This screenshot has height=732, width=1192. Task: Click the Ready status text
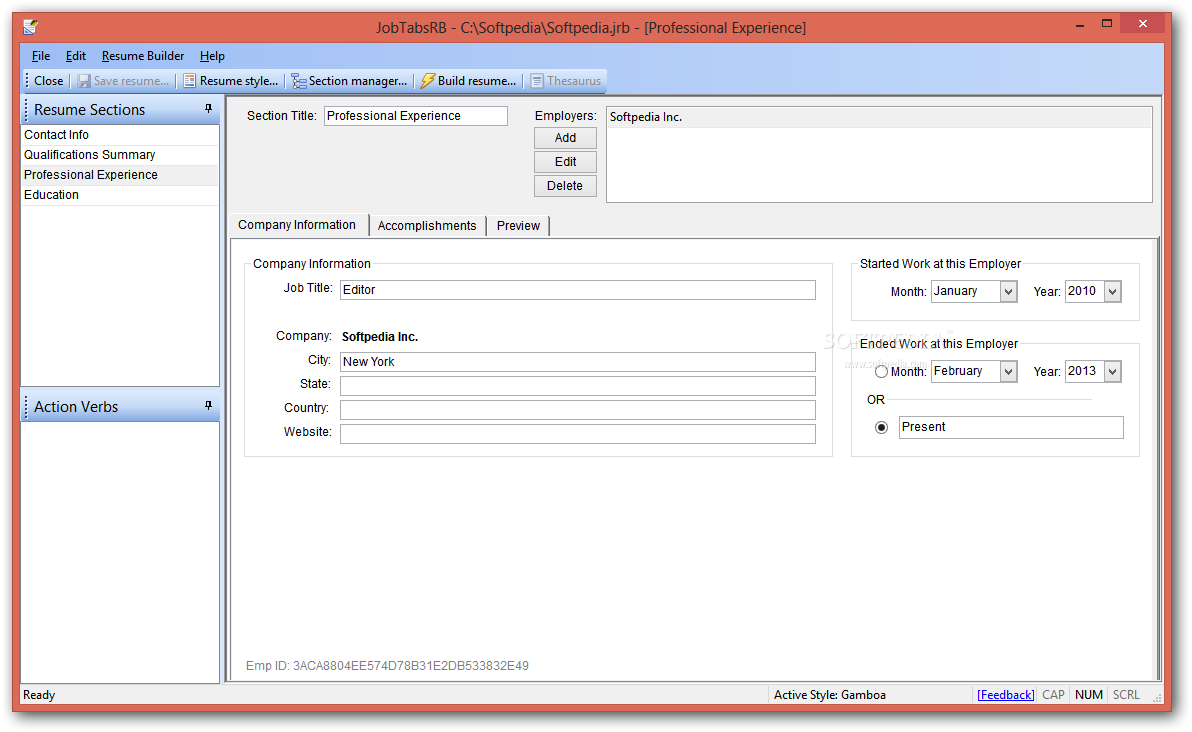tap(39, 695)
